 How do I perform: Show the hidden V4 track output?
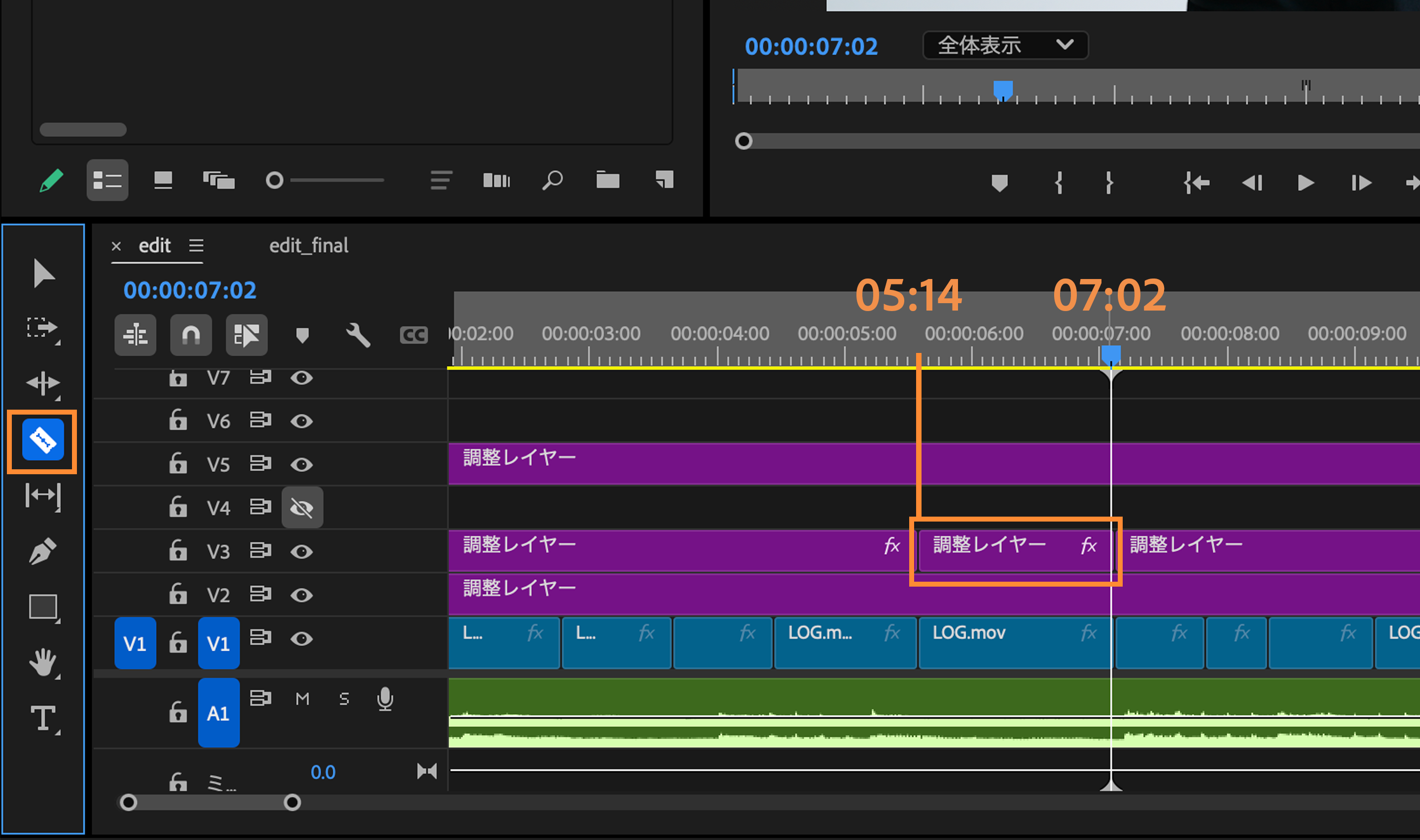302,508
